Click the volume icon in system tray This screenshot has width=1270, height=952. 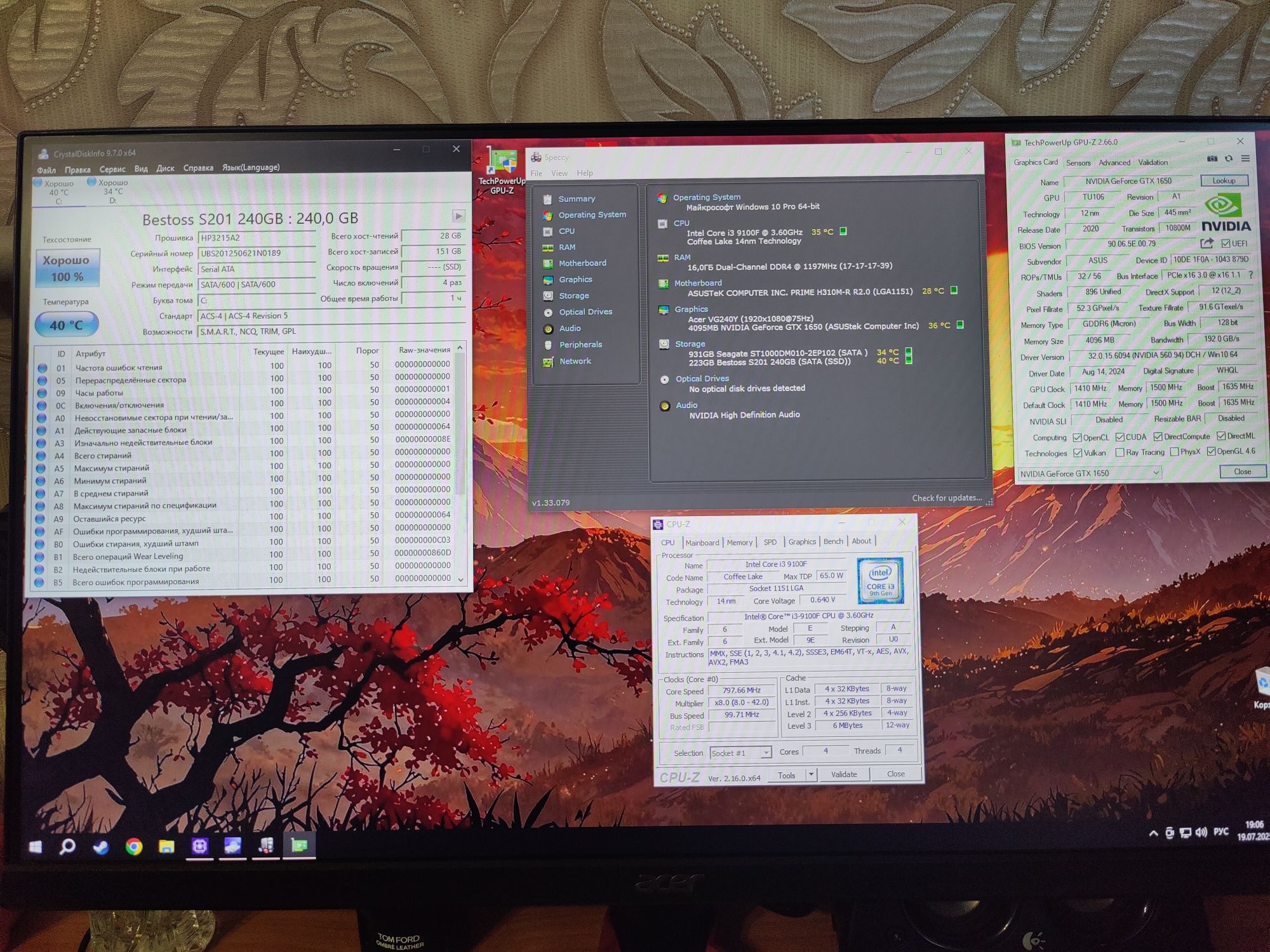point(1201,832)
